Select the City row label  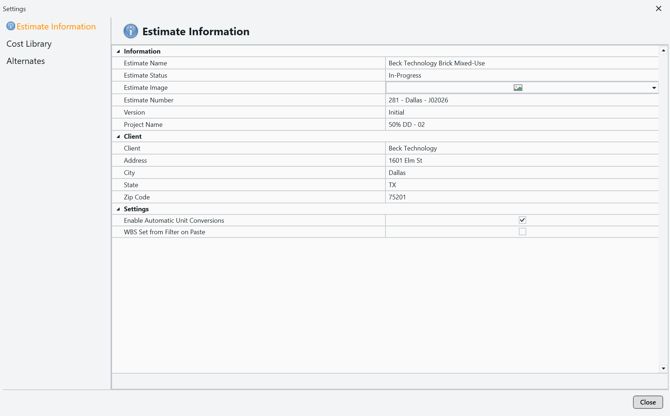(x=129, y=173)
